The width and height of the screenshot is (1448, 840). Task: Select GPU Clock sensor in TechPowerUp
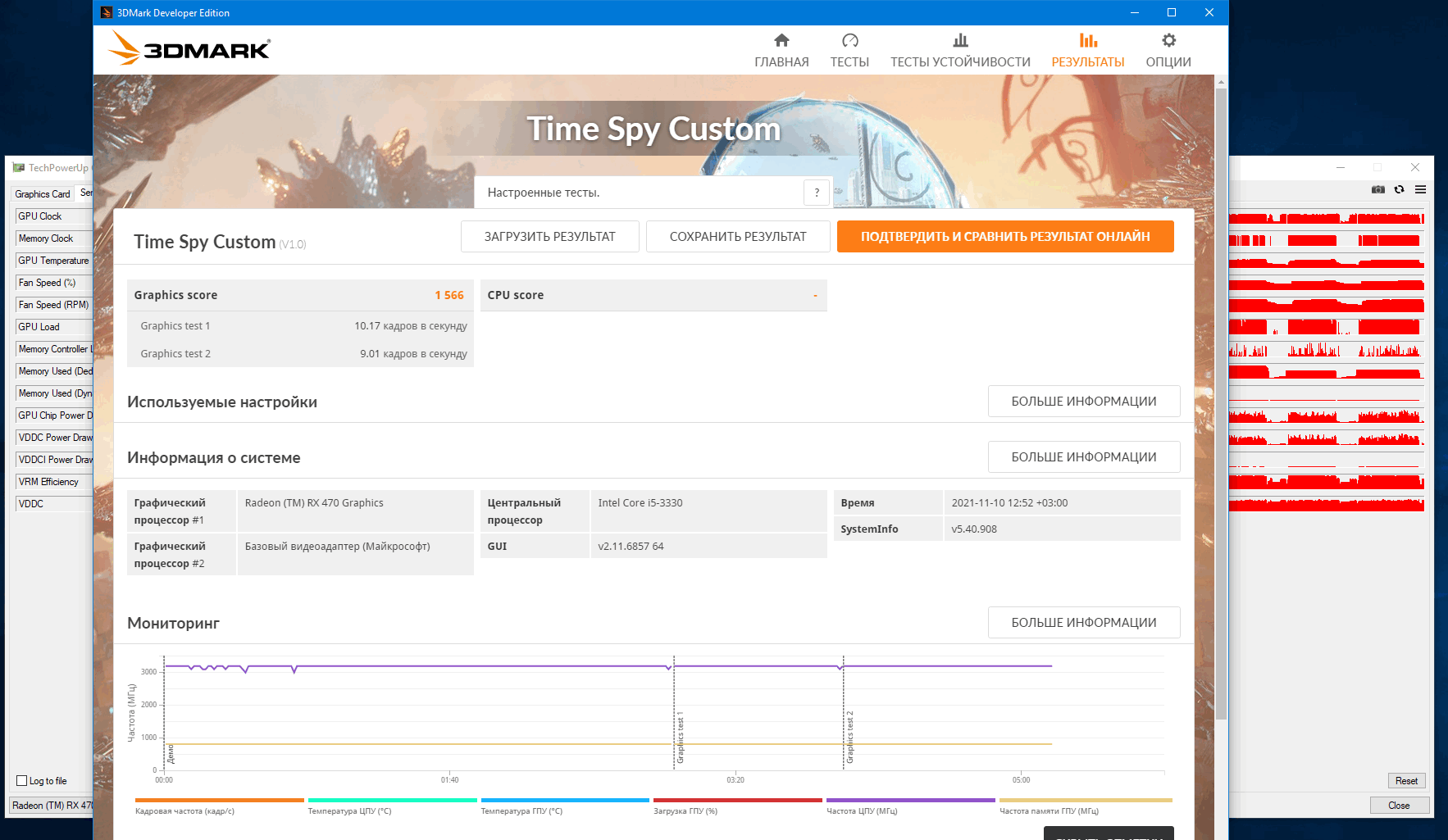click(54, 216)
